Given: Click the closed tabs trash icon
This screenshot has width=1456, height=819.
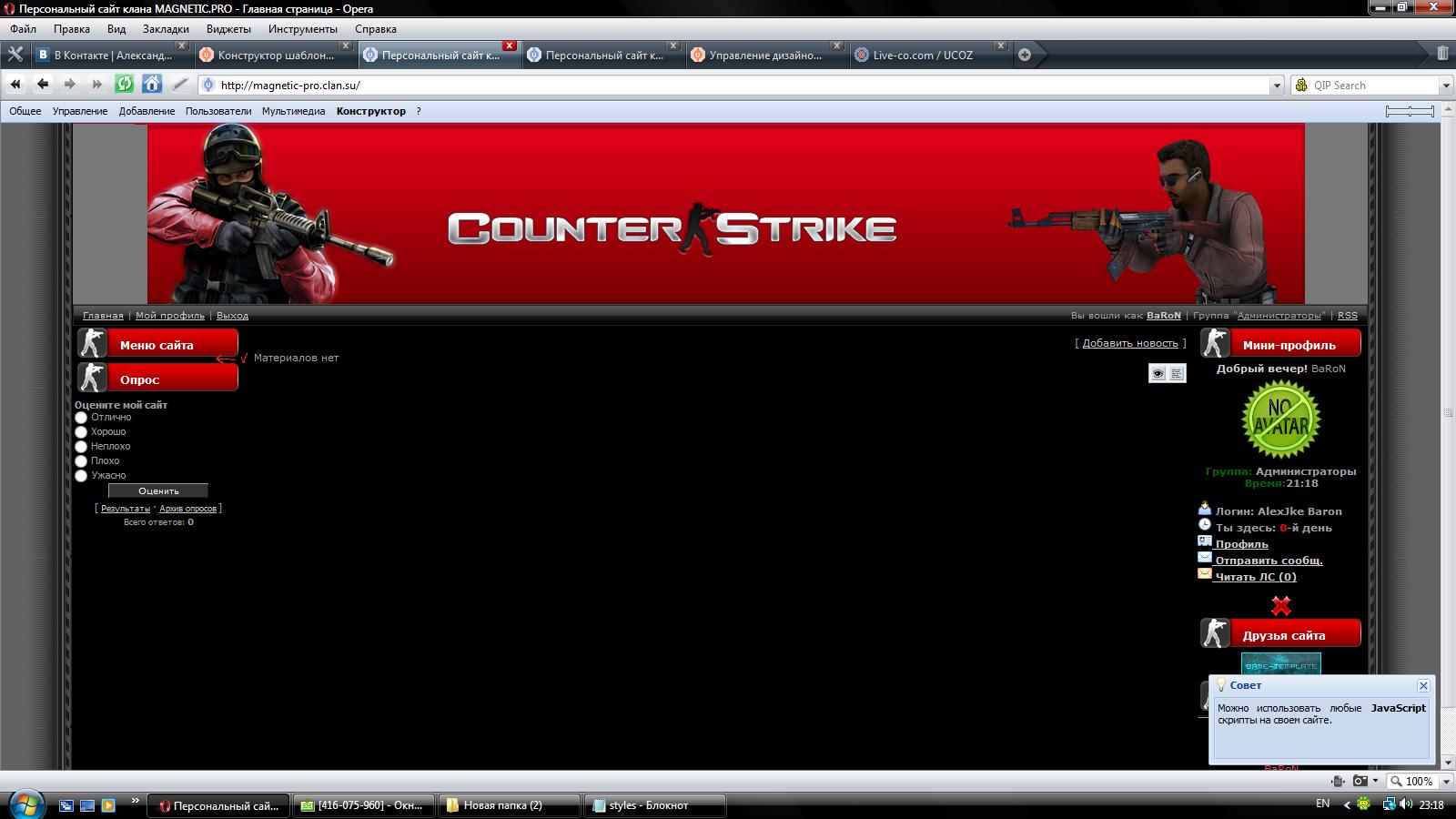Looking at the screenshot, I should click(1442, 54).
